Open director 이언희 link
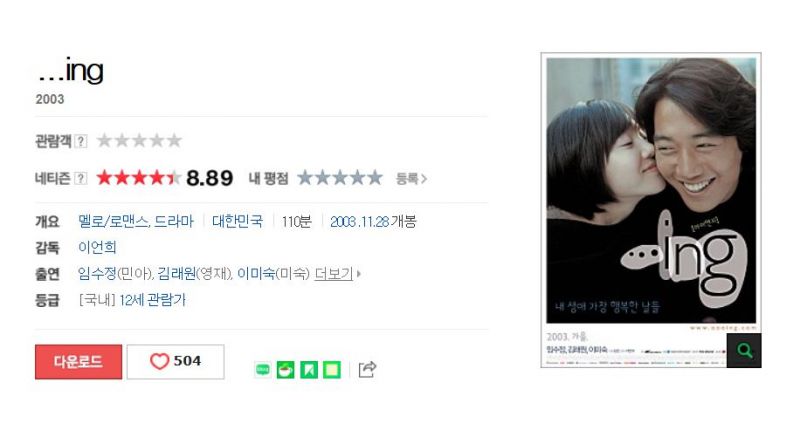This screenshot has width=800, height=430. [x=97, y=247]
